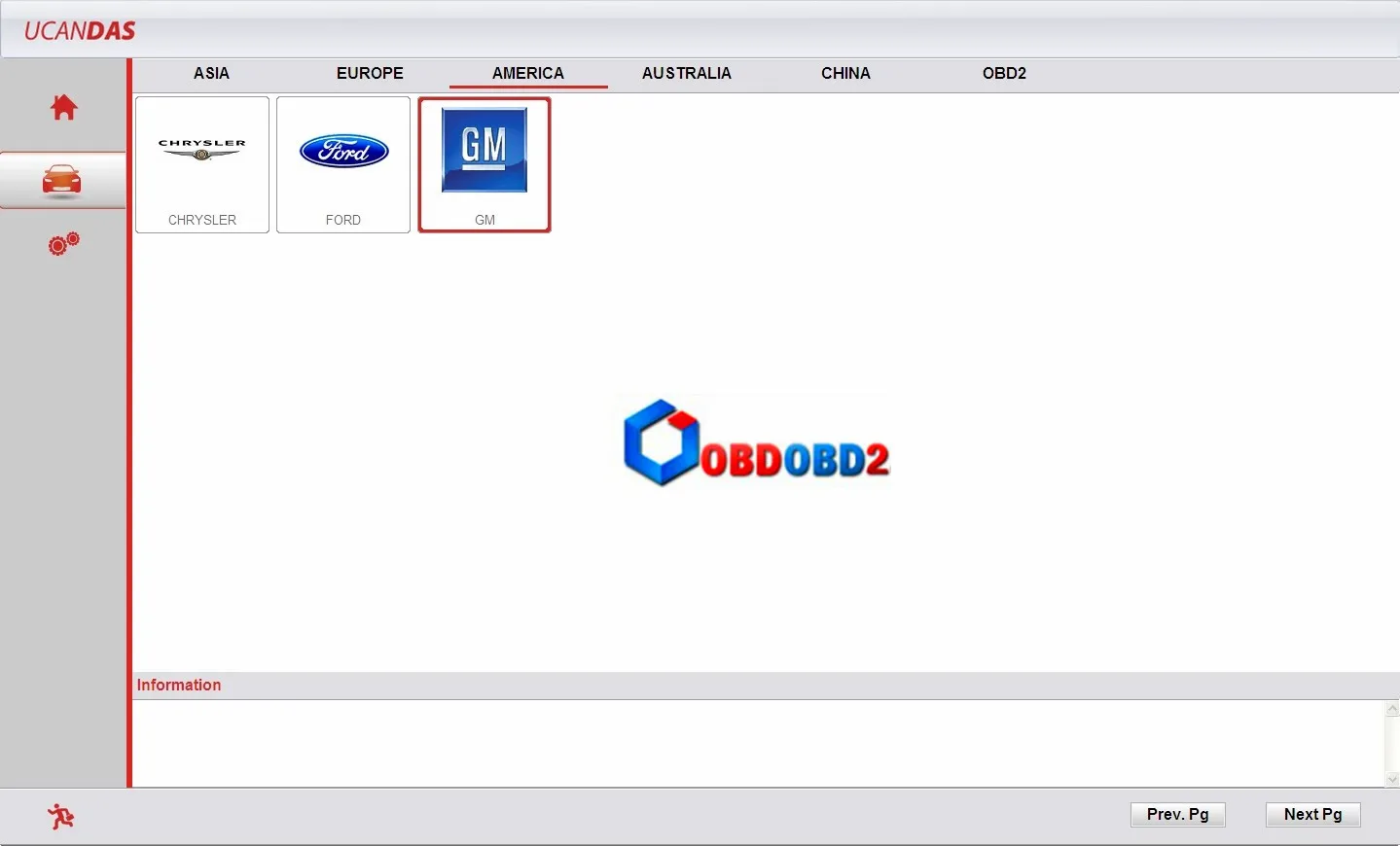Open the settings gears icon
The image size is (1400, 846).
click(x=64, y=243)
